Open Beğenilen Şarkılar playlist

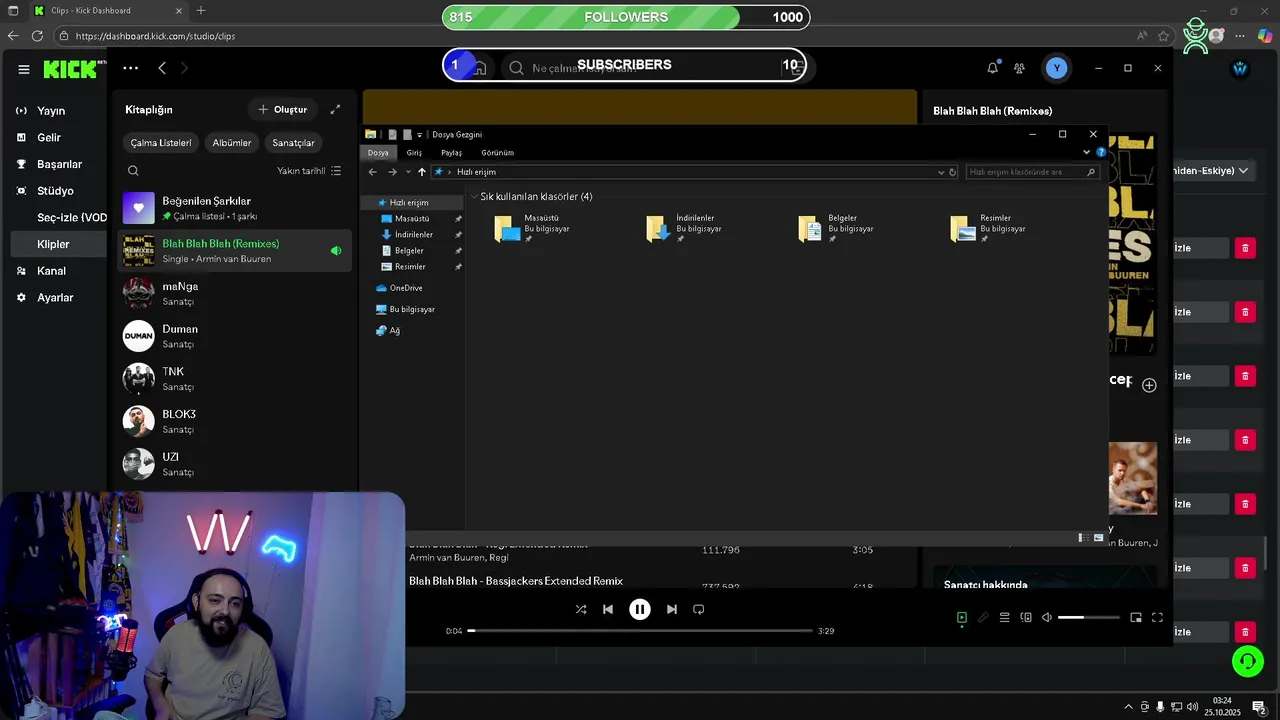pyautogui.click(x=235, y=208)
